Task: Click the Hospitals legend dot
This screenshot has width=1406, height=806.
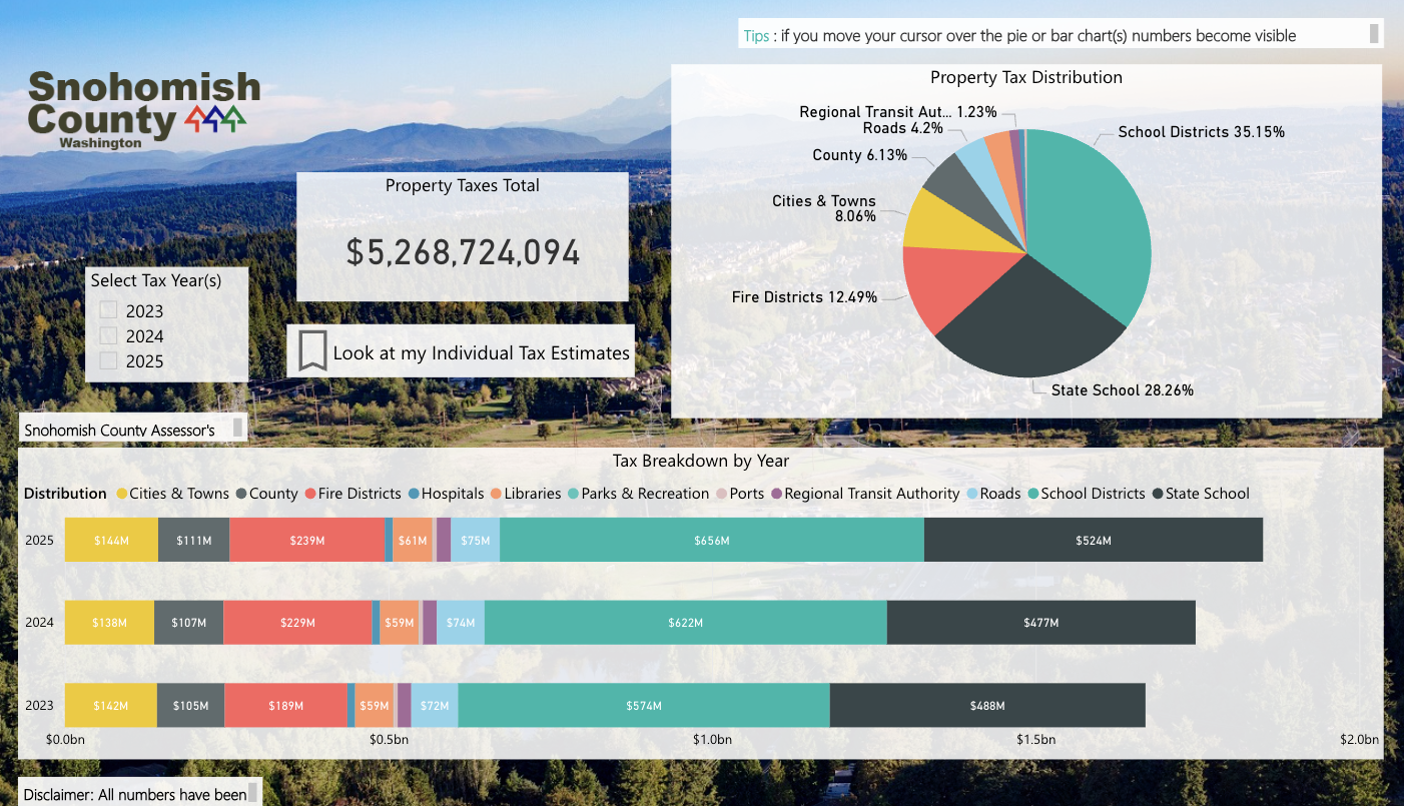Action: (x=414, y=494)
